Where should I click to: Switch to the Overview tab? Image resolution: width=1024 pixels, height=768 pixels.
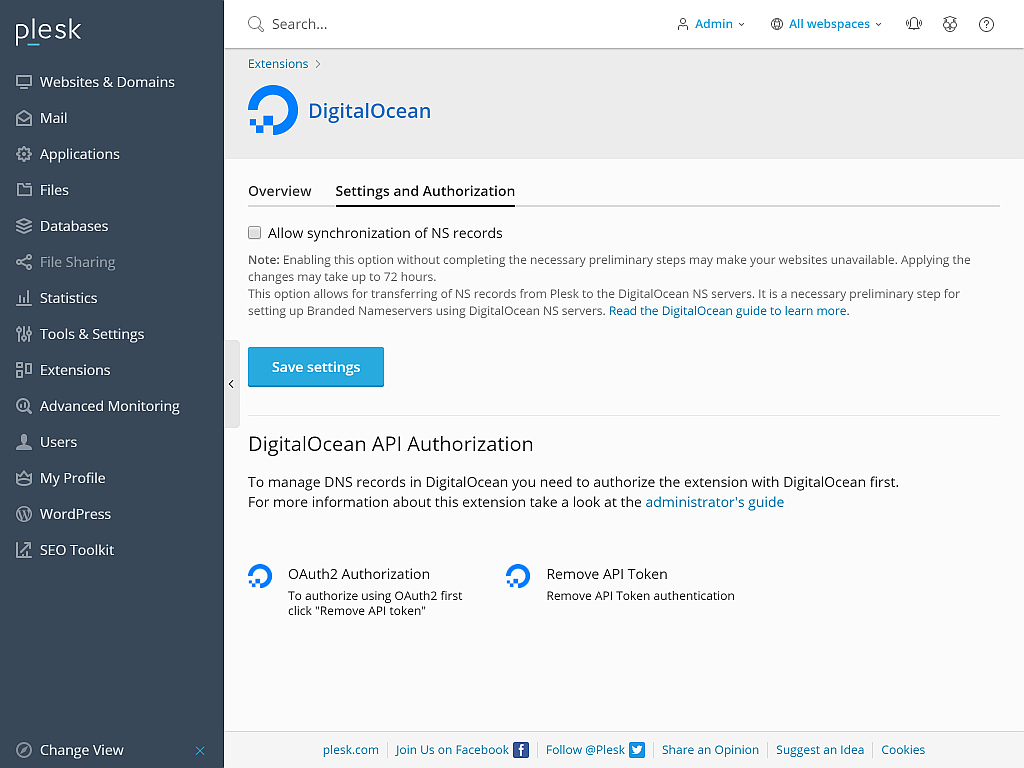[x=280, y=191]
